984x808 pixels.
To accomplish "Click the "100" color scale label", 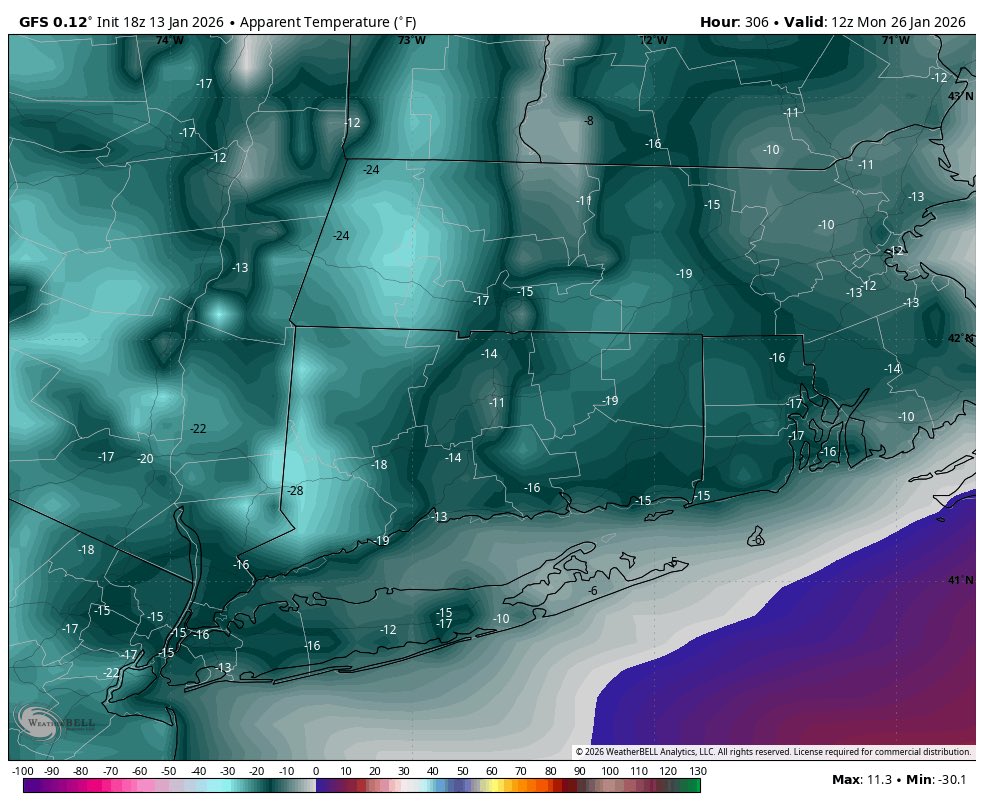I will [610, 771].
